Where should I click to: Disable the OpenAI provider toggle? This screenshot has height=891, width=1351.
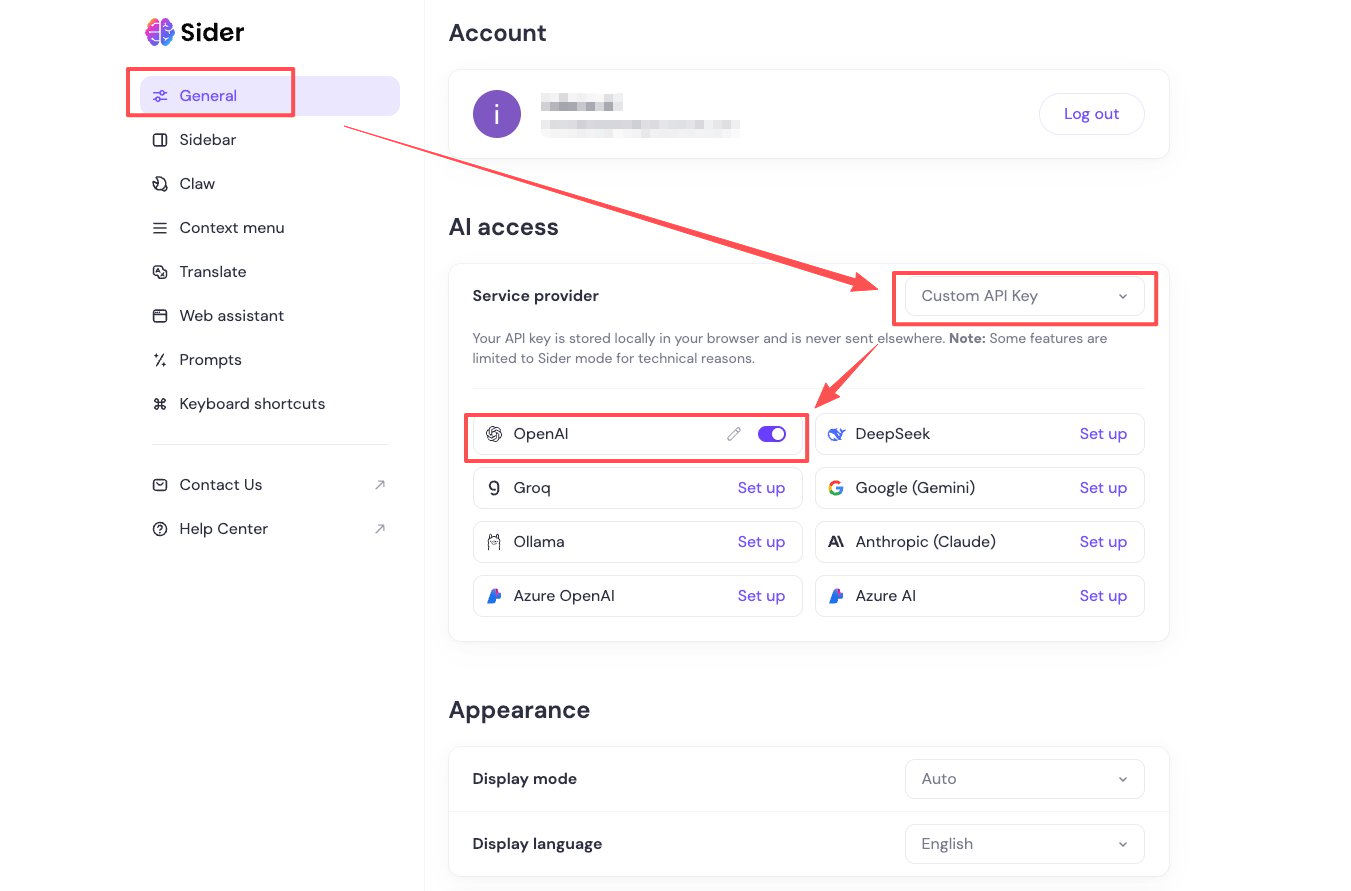pyautogui.click(x=772, y=434)
